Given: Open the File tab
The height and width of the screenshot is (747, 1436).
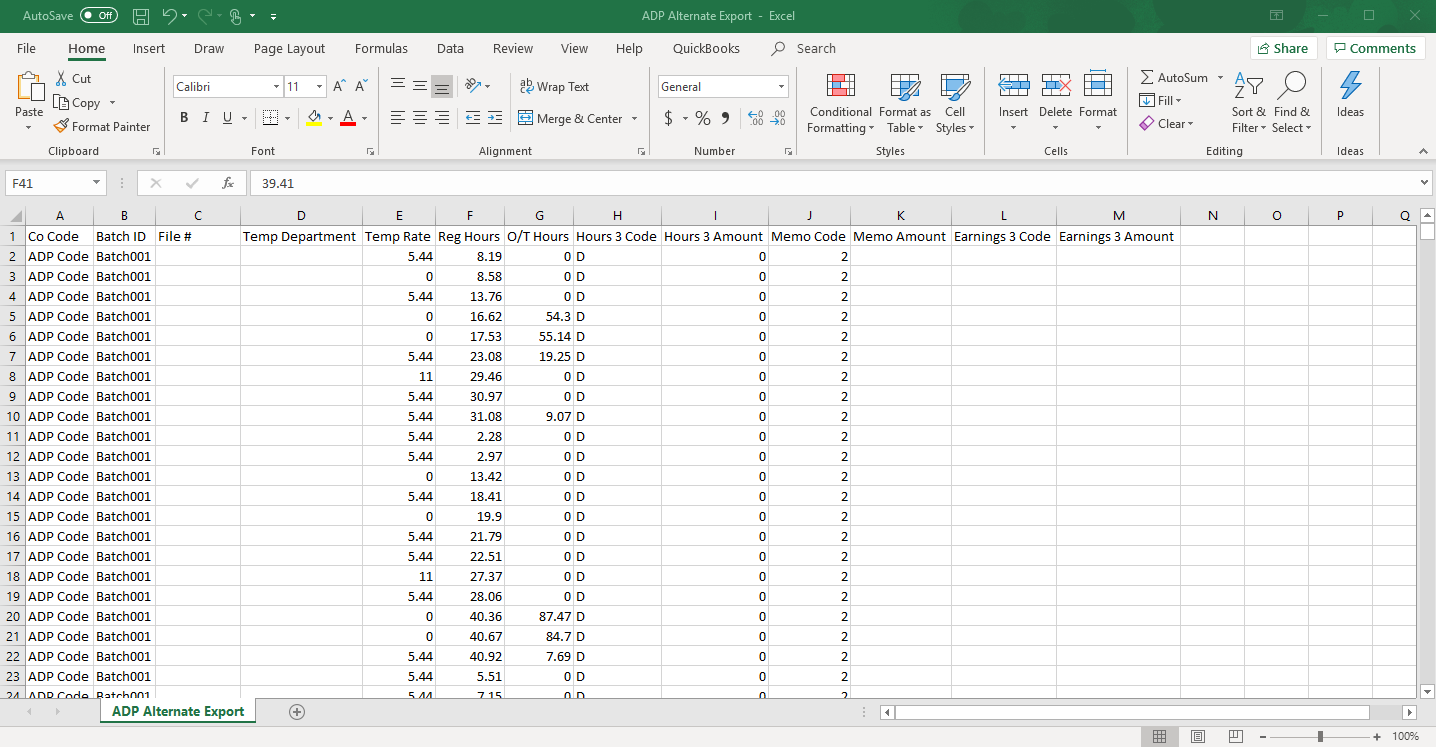Looking at the screenshot, I should pos(27,48).
